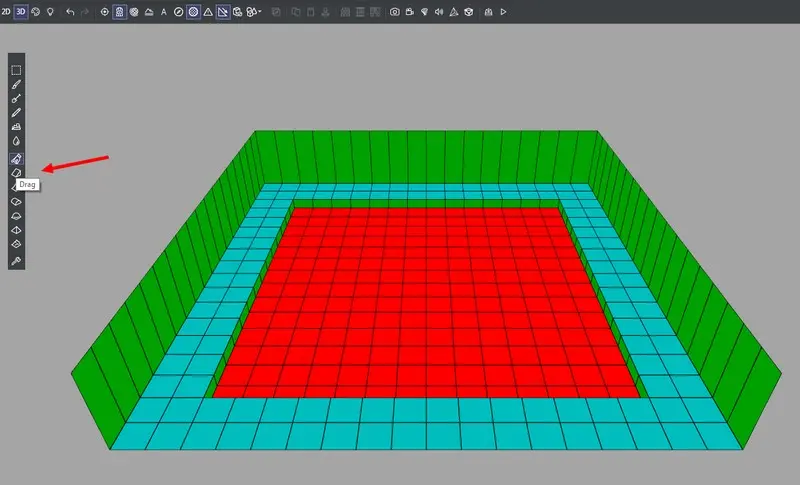Image resolution: width=800 pixels, height=485 pixels.
Task: Select the rectangular selection tool
Action: click(16, 70)
